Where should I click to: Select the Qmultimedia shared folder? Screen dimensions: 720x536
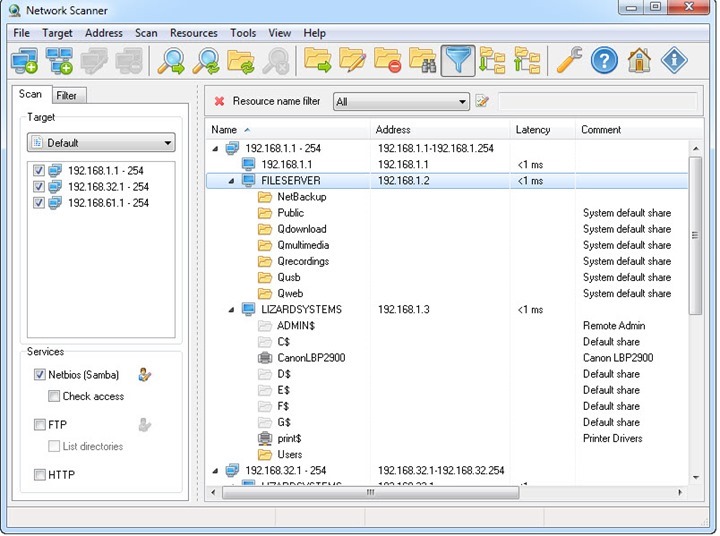[x=302, y=245]
